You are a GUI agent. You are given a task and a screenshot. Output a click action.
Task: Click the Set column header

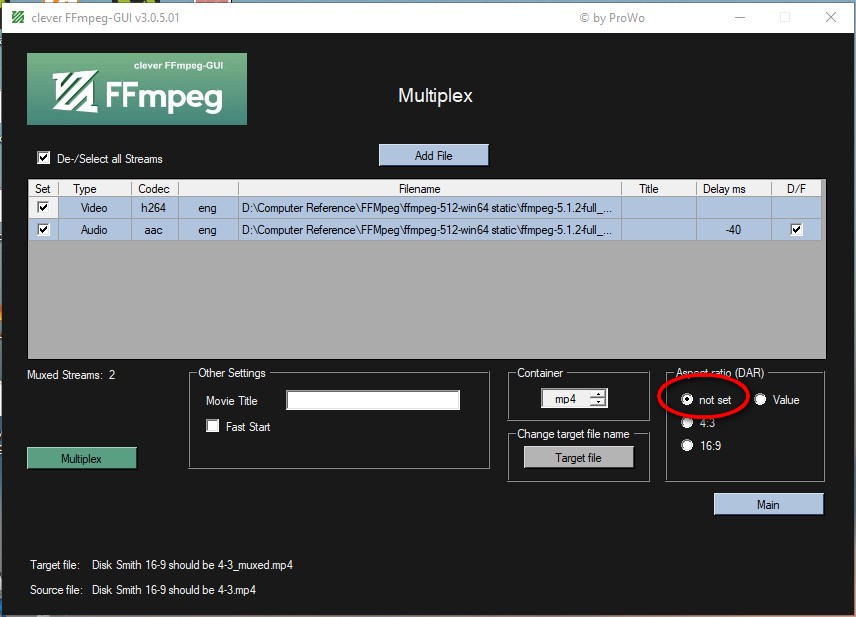43,189
